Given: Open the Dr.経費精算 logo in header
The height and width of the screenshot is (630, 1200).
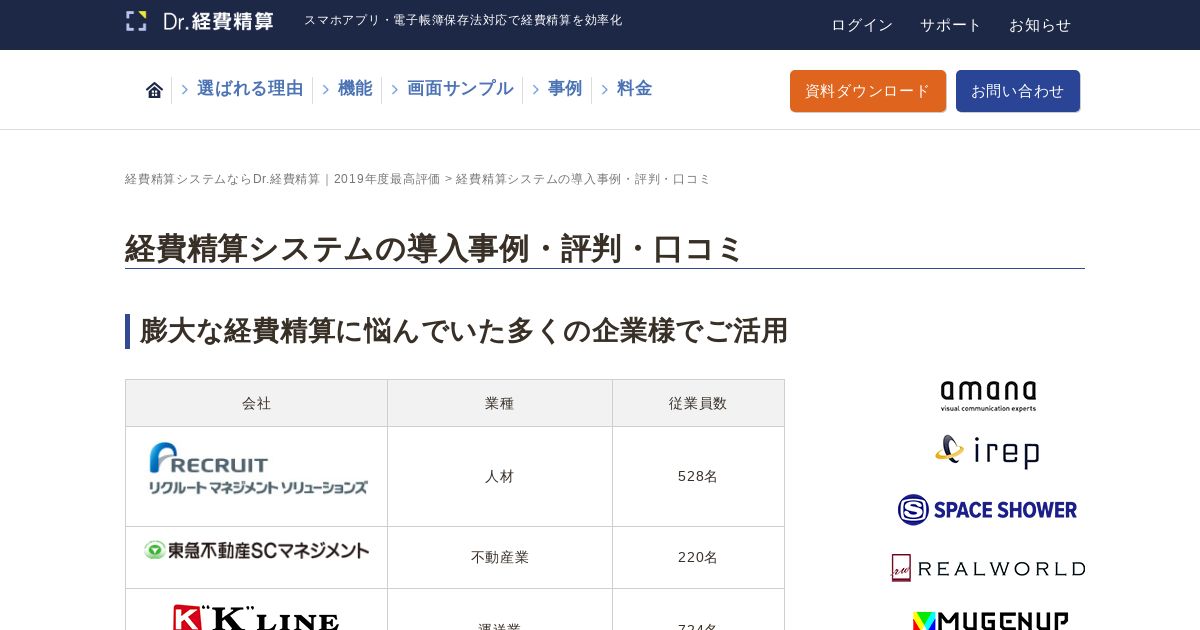Looking at the screenshot, I should pos(200,21).
